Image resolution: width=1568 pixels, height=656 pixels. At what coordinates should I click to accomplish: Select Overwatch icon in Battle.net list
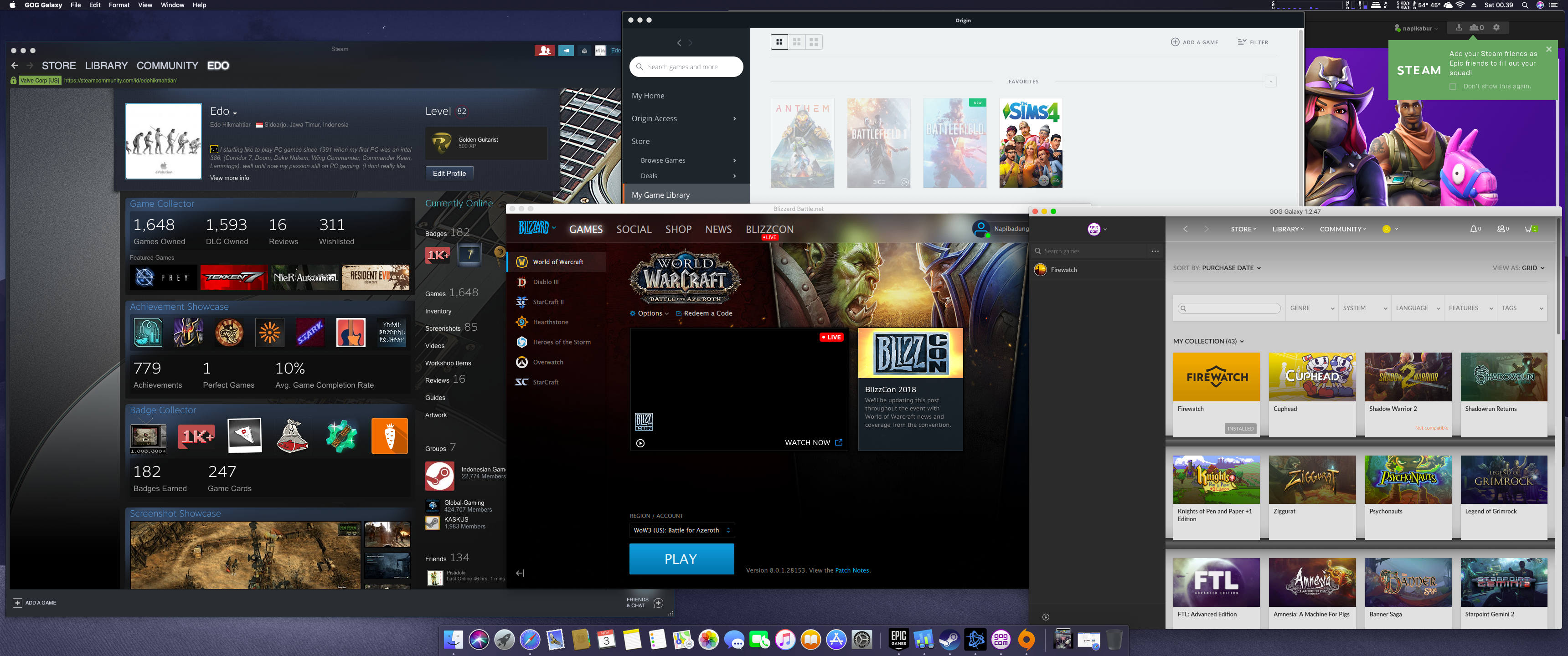(x=521, y=362)
